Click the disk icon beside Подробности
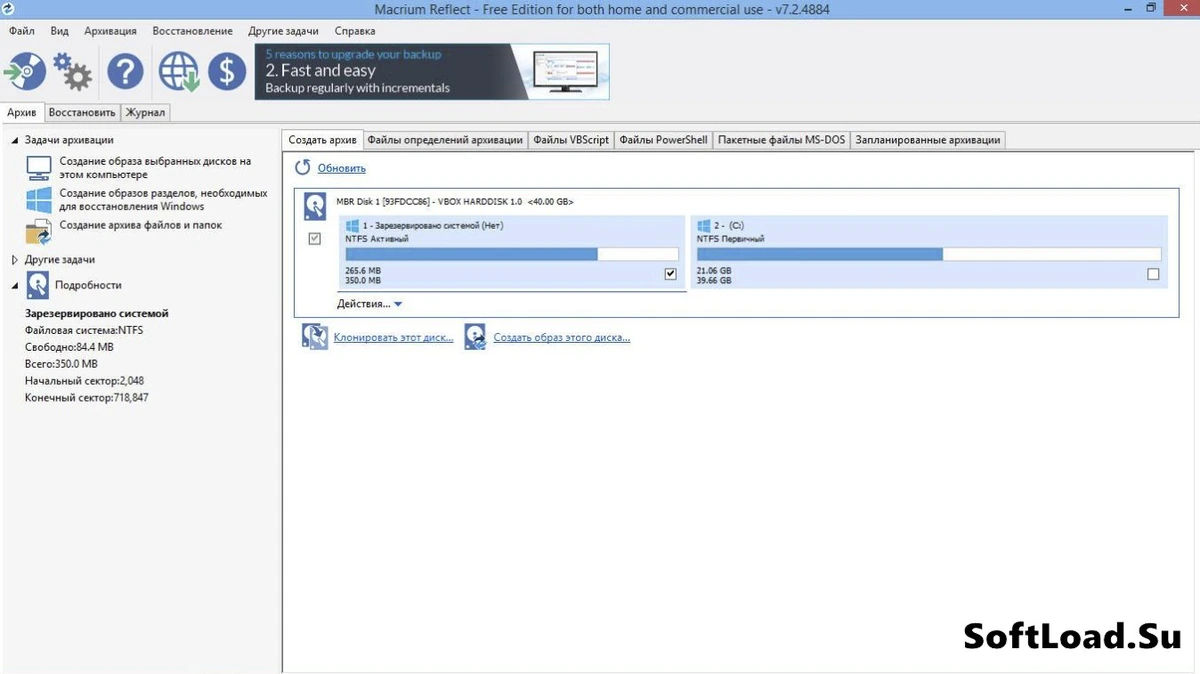 coord(37,286)
